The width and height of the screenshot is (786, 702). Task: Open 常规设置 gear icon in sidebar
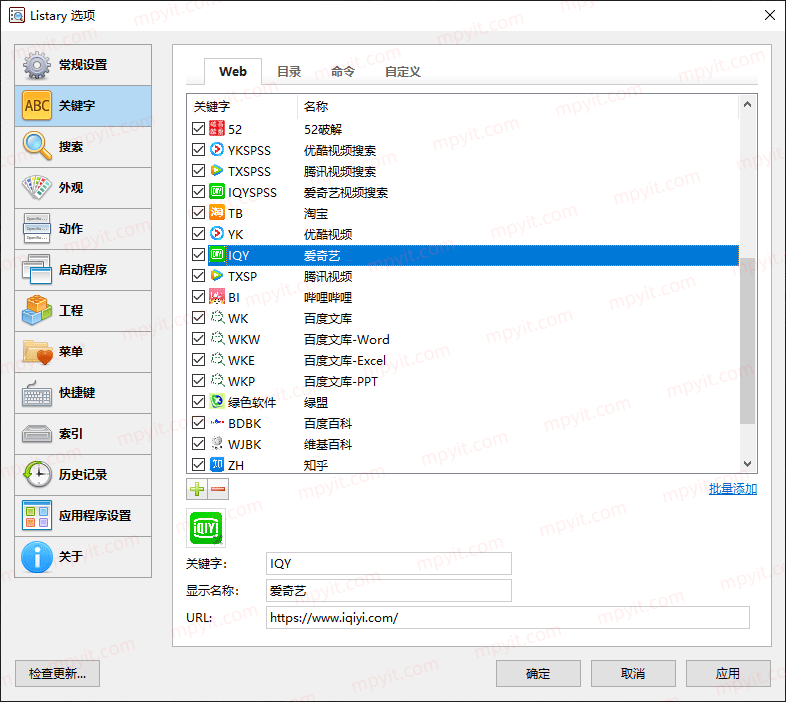[x=37, y=65]
